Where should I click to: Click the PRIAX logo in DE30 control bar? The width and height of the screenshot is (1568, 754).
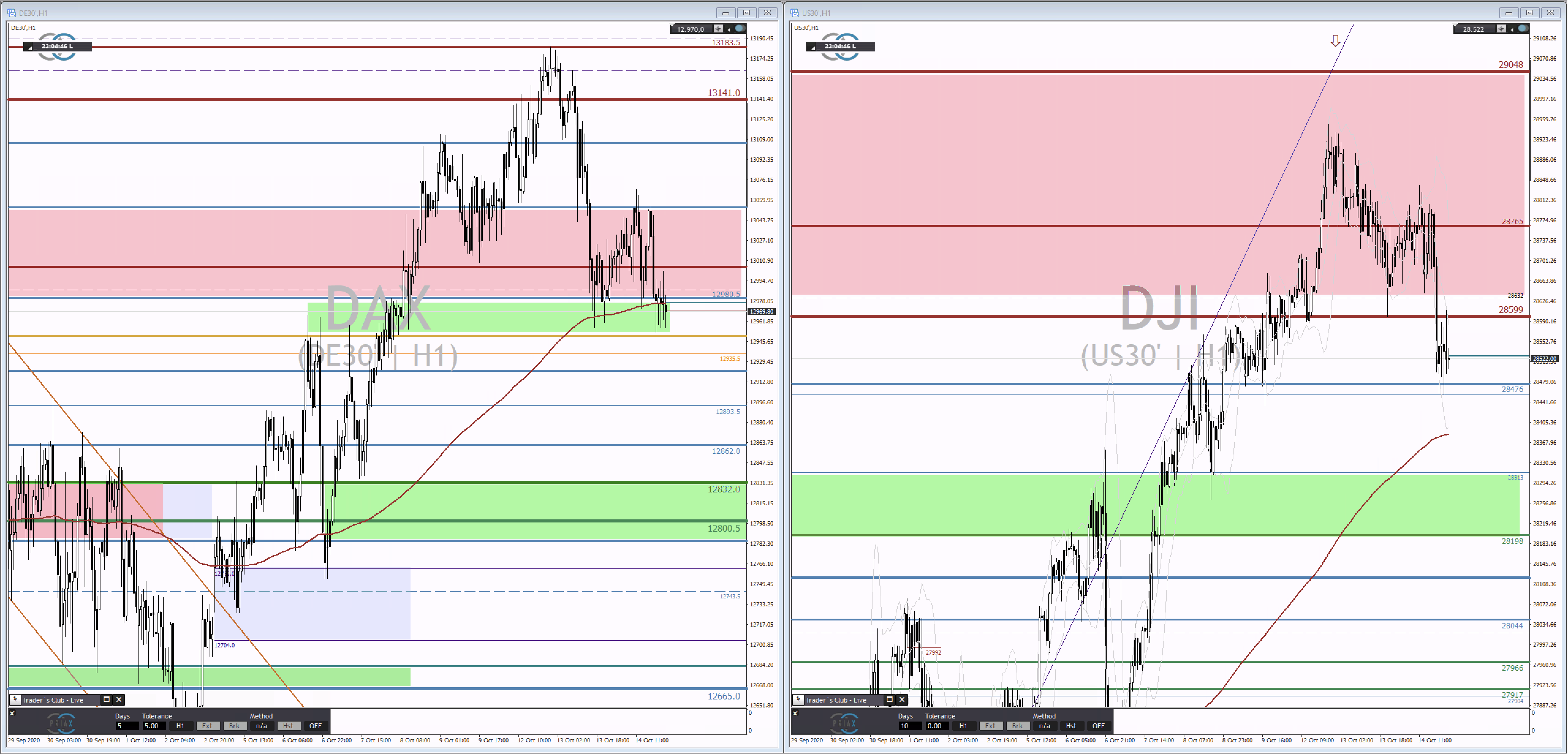tap(62, 723)
